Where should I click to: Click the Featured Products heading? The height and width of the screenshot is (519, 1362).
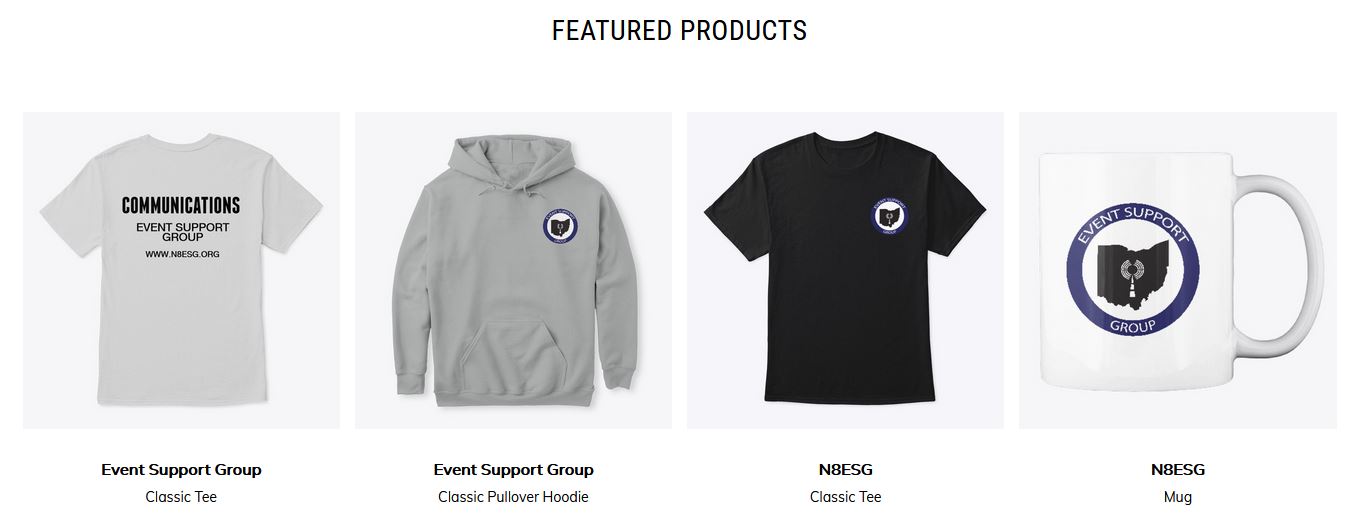click(x=680, y=30)
